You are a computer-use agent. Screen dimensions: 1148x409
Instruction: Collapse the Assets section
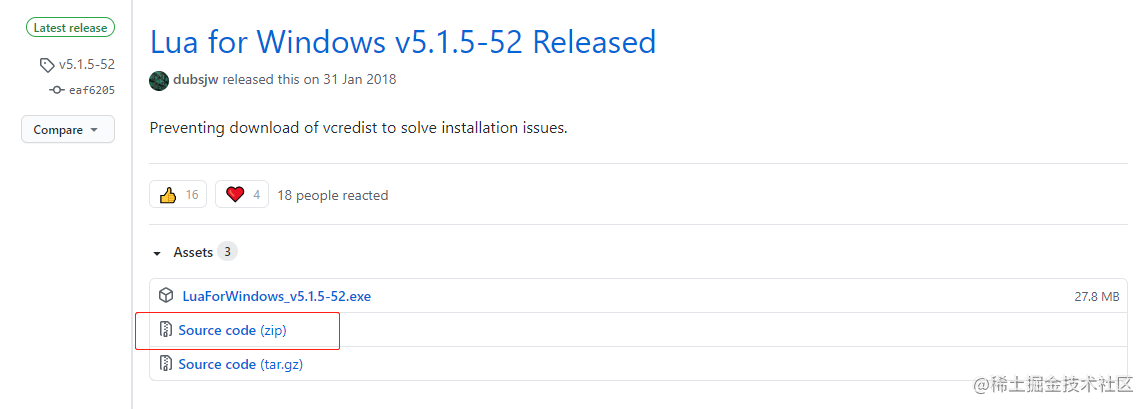point(157,253)
